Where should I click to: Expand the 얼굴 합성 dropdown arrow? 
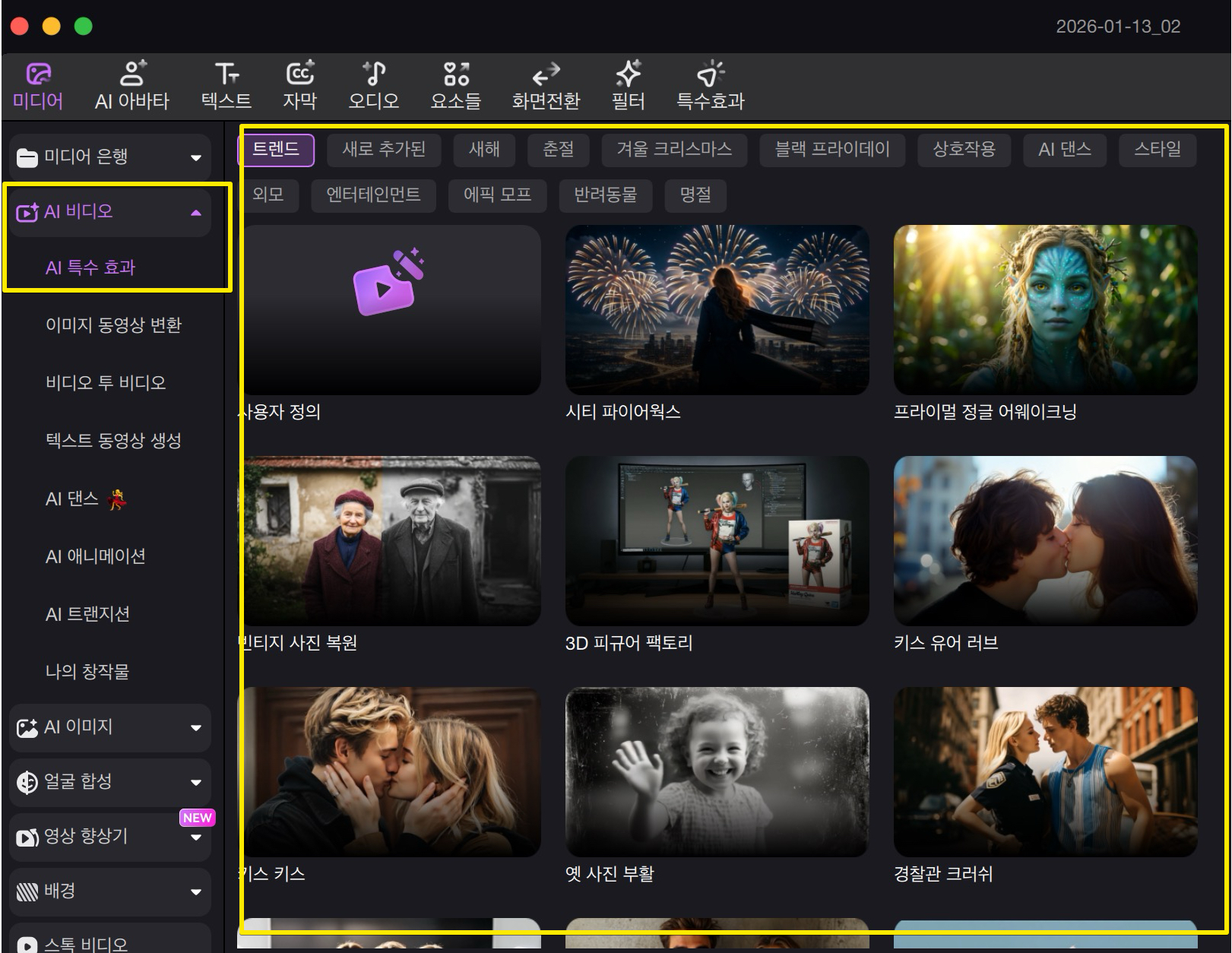196,783
